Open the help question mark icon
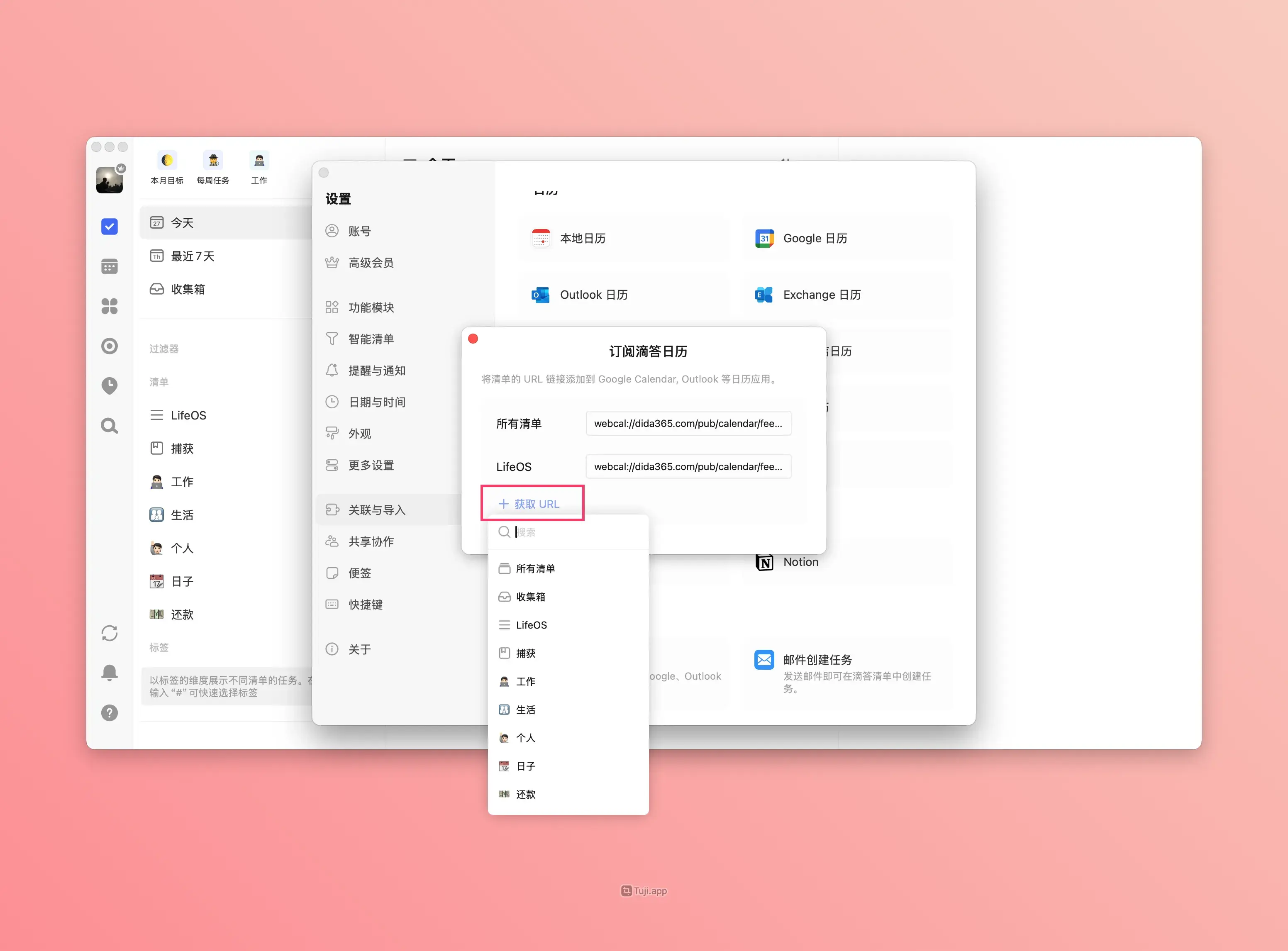The height and width of the screenshot is (951, 1288). pyautogui.click(x=110, y=713)
